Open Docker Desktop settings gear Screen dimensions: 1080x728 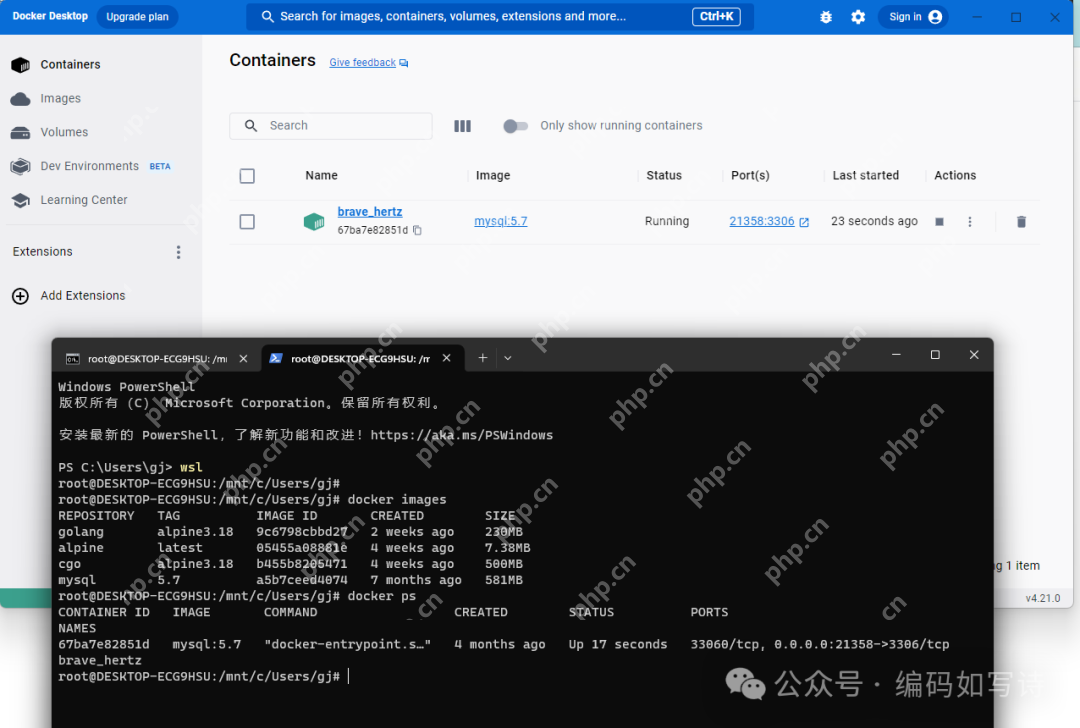(858, 17)
